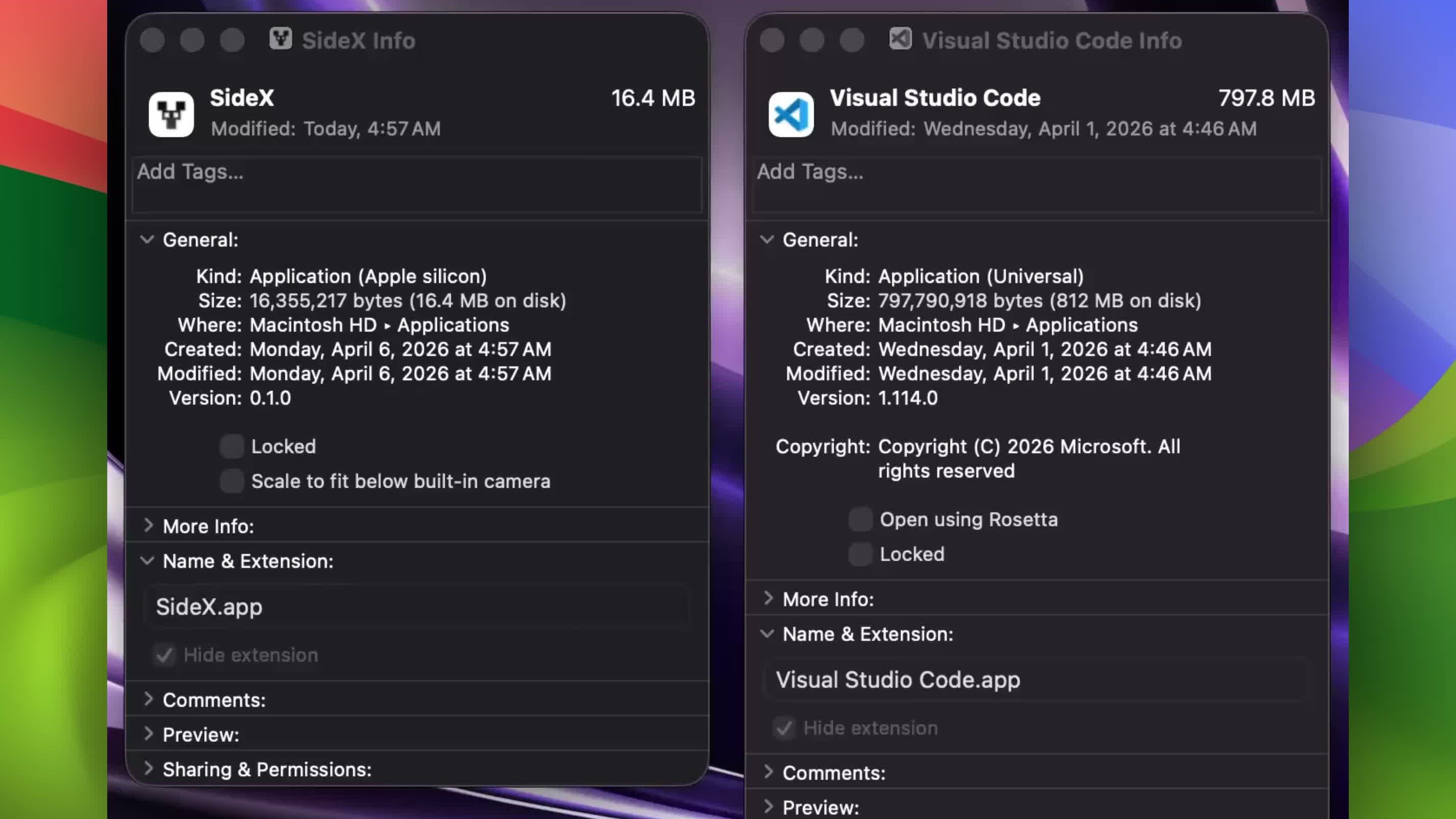The height and width of the screenshot is (819, 1456).
Task: Click the large Visual Studio Code app icon
Action: click(x=791, y=114)
